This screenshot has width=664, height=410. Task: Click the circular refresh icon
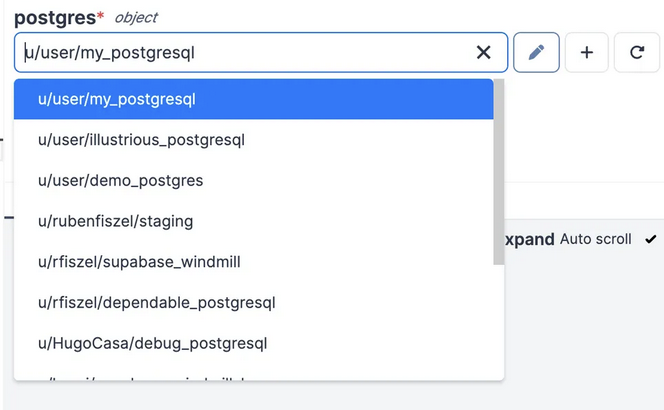637,53
